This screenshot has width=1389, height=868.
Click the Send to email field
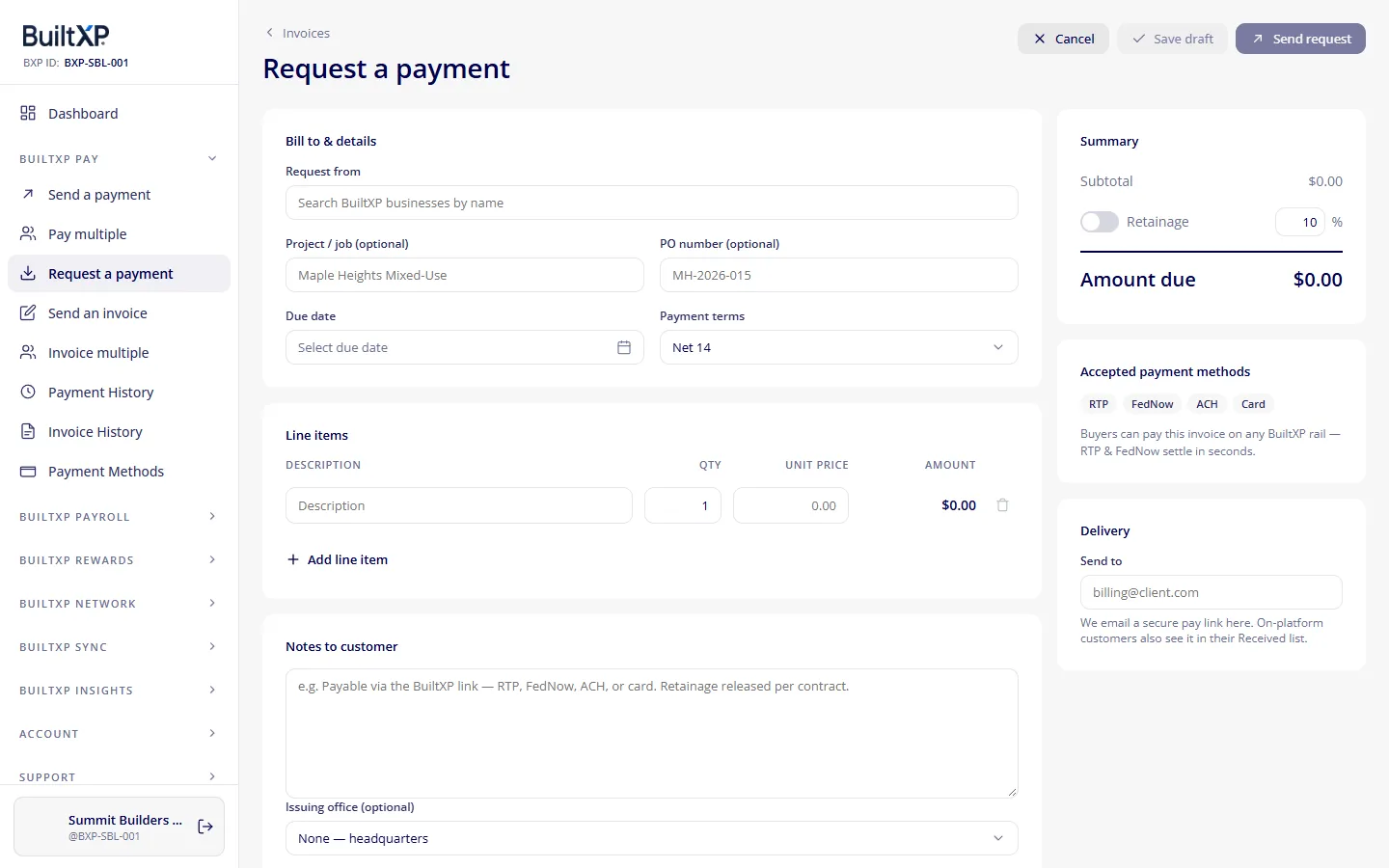click(x=1212, y=592)
